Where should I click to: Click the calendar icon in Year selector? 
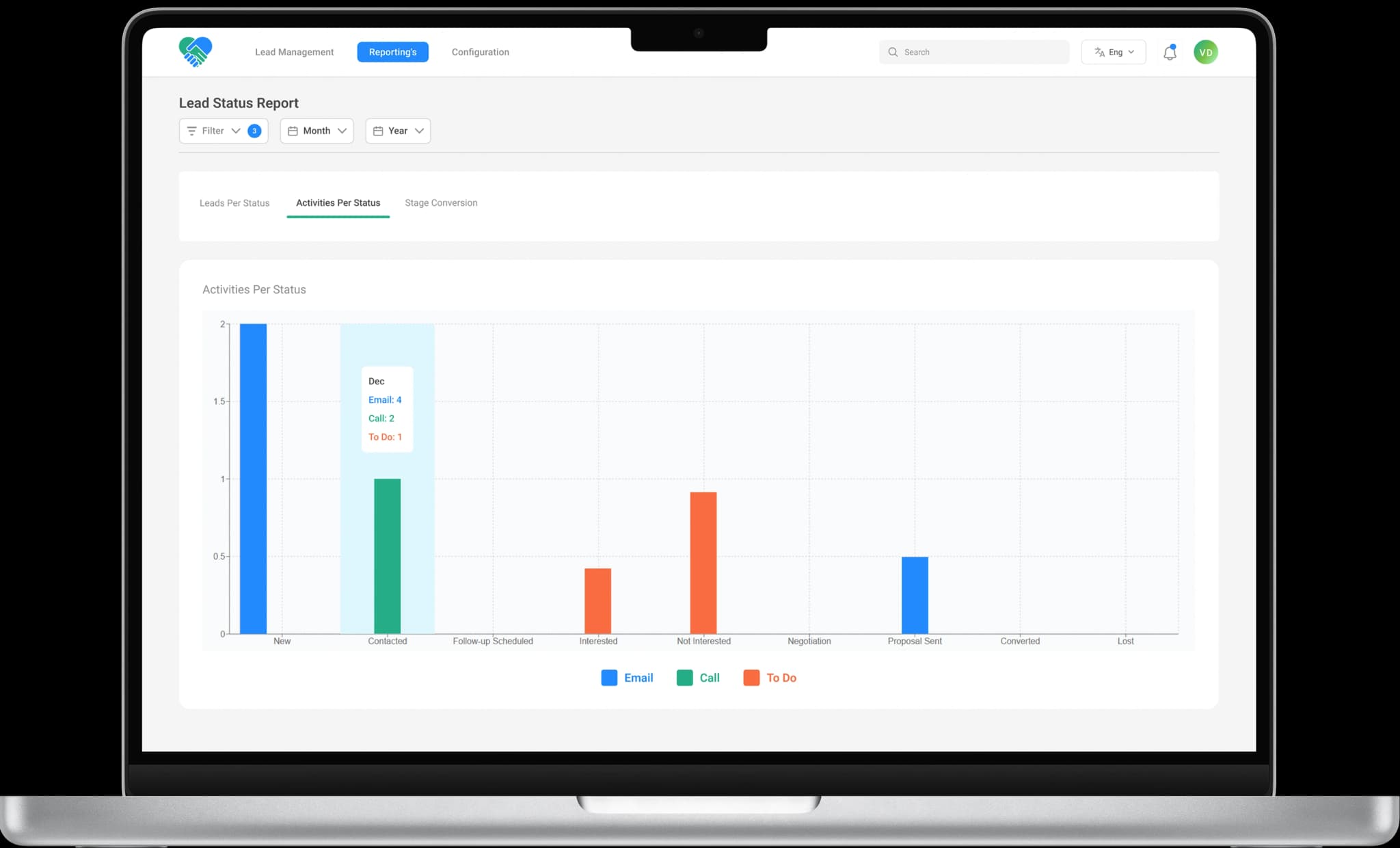pos(378,131)
